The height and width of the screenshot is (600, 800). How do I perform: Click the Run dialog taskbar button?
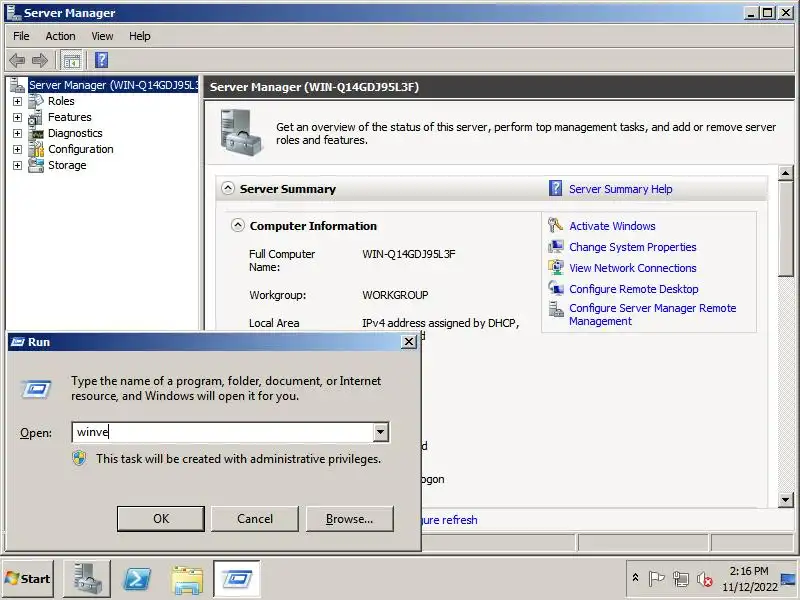pyautogui.click(x=237, y=579)
